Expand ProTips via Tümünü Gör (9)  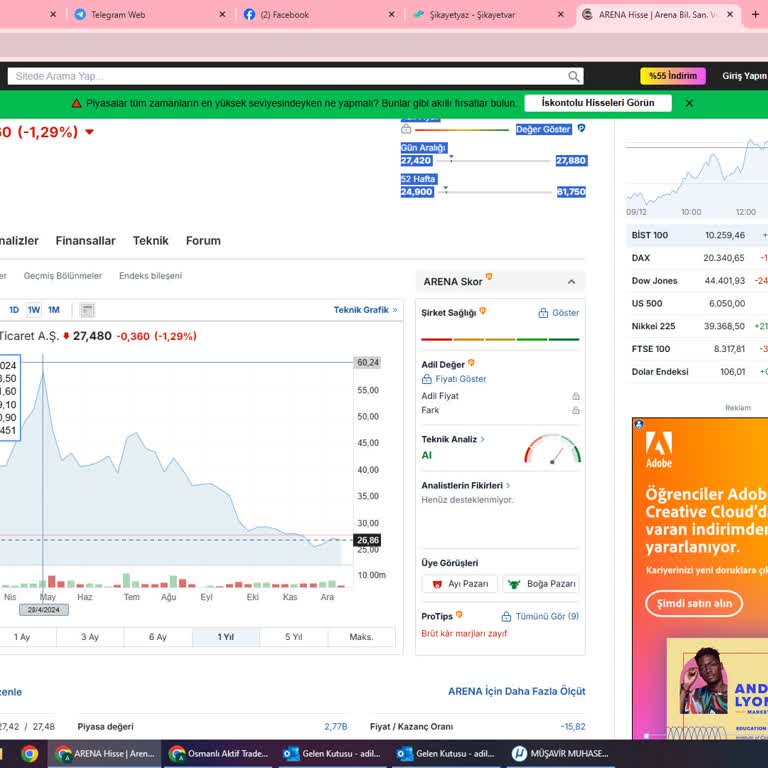click(540, 616)
